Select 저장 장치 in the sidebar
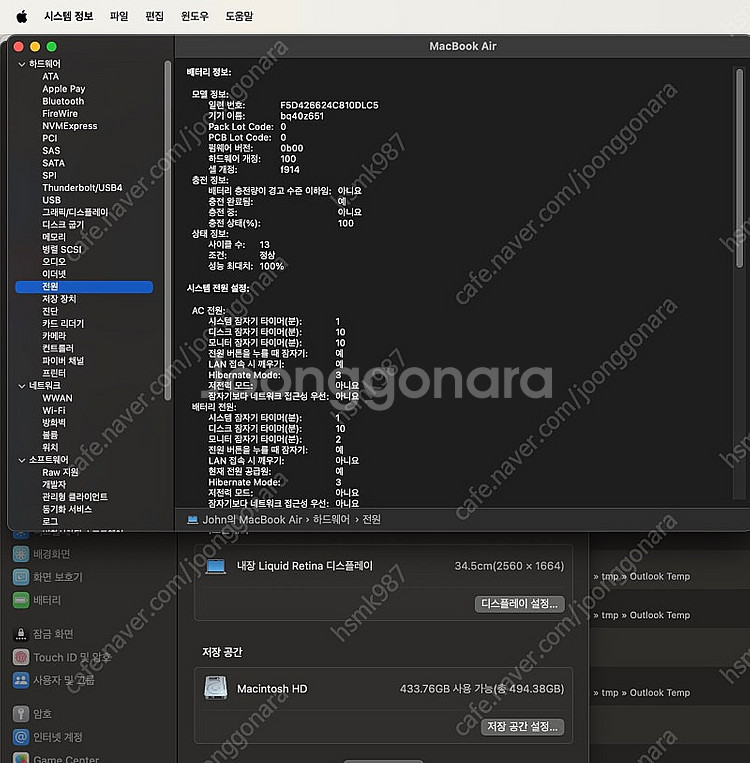Image resolution: width=750 pixels, height=763 pixels. point(59,299)
